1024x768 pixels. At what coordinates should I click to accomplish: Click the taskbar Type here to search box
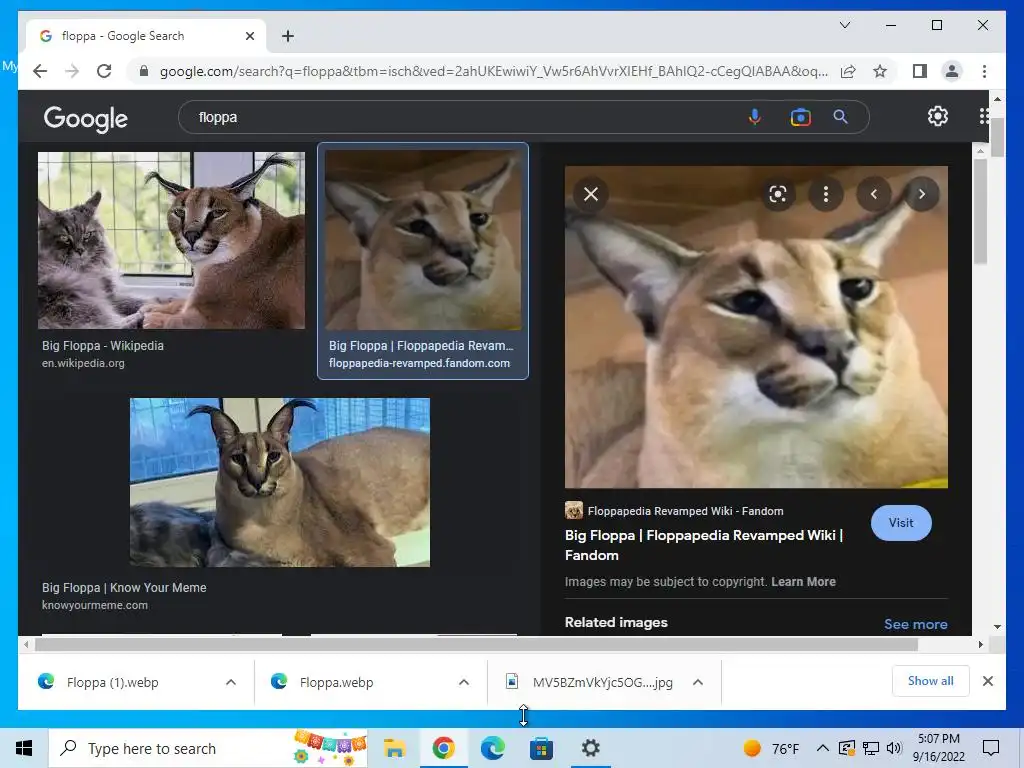(208, 748)
